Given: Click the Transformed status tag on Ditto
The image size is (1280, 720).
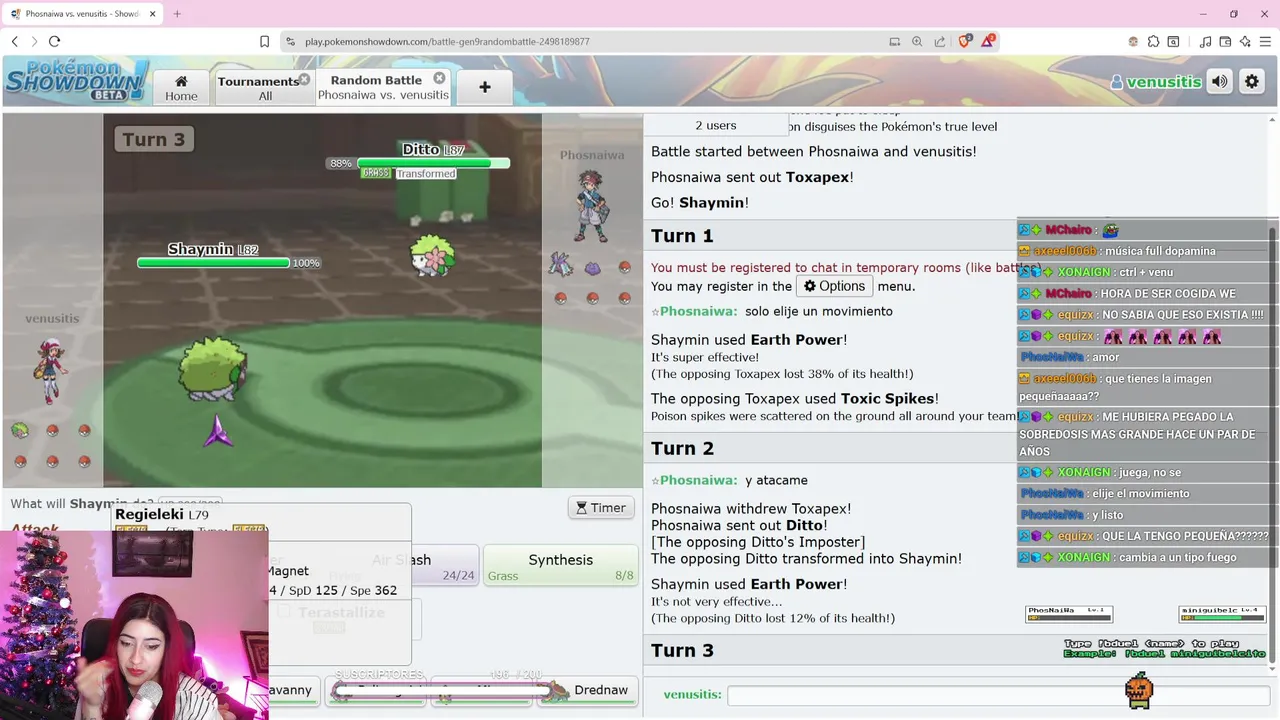Looking at the screenshot, I should [x=426, y=174].
